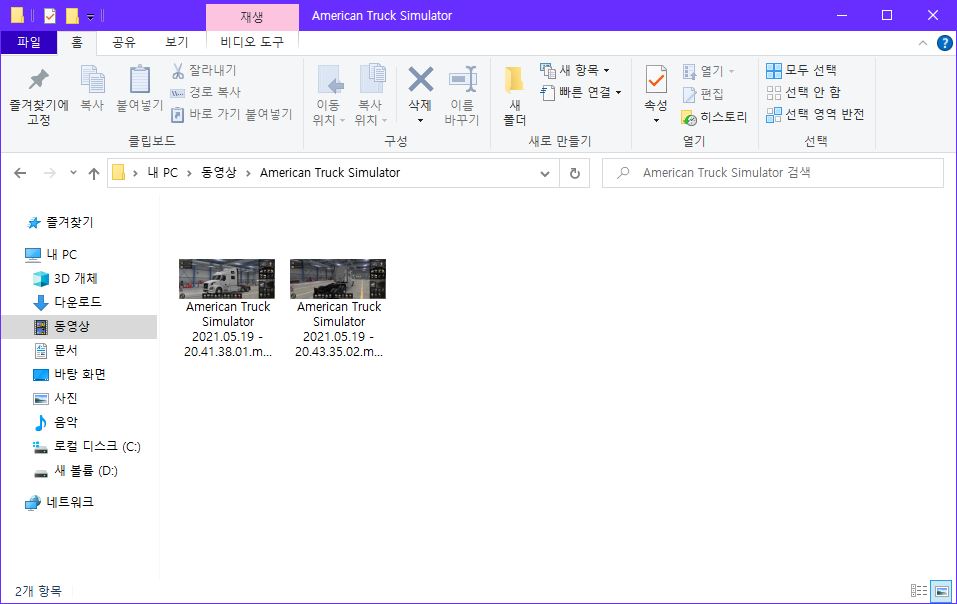Open recent locations dropdown arrow
This screenshot has width=957, height=604.
click(x=73, y=173)
